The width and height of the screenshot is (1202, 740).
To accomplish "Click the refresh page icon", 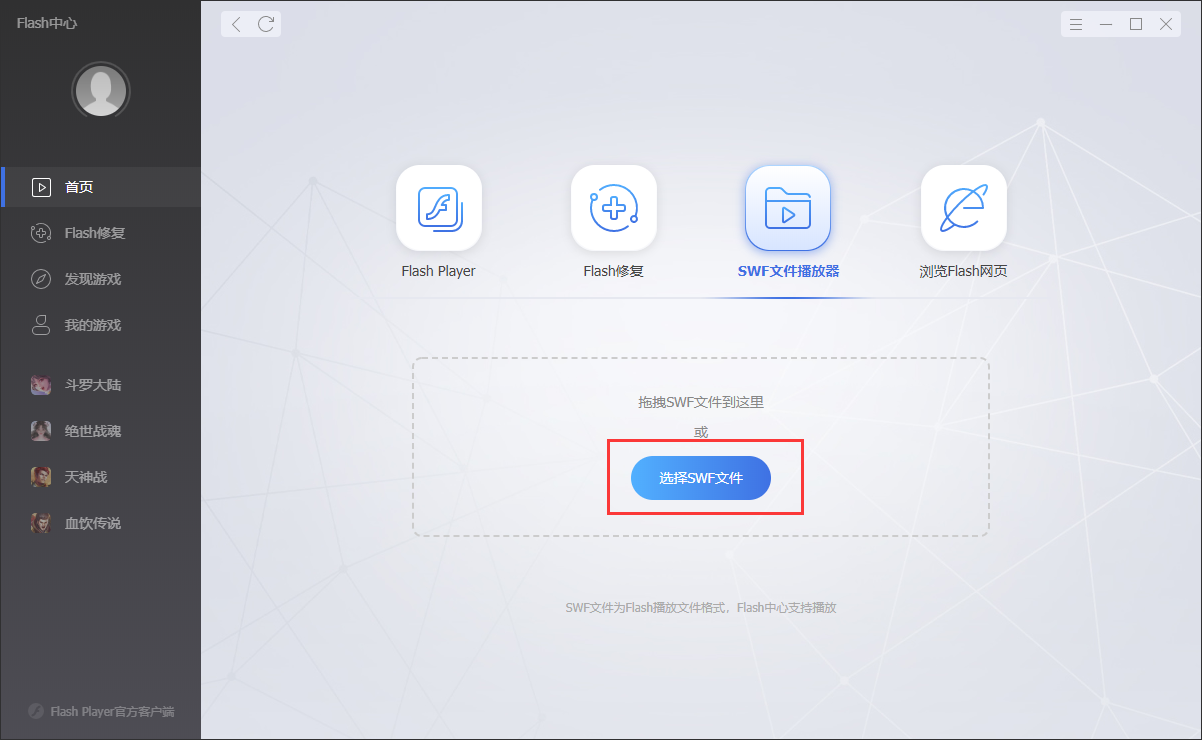I will pos(266,24).
